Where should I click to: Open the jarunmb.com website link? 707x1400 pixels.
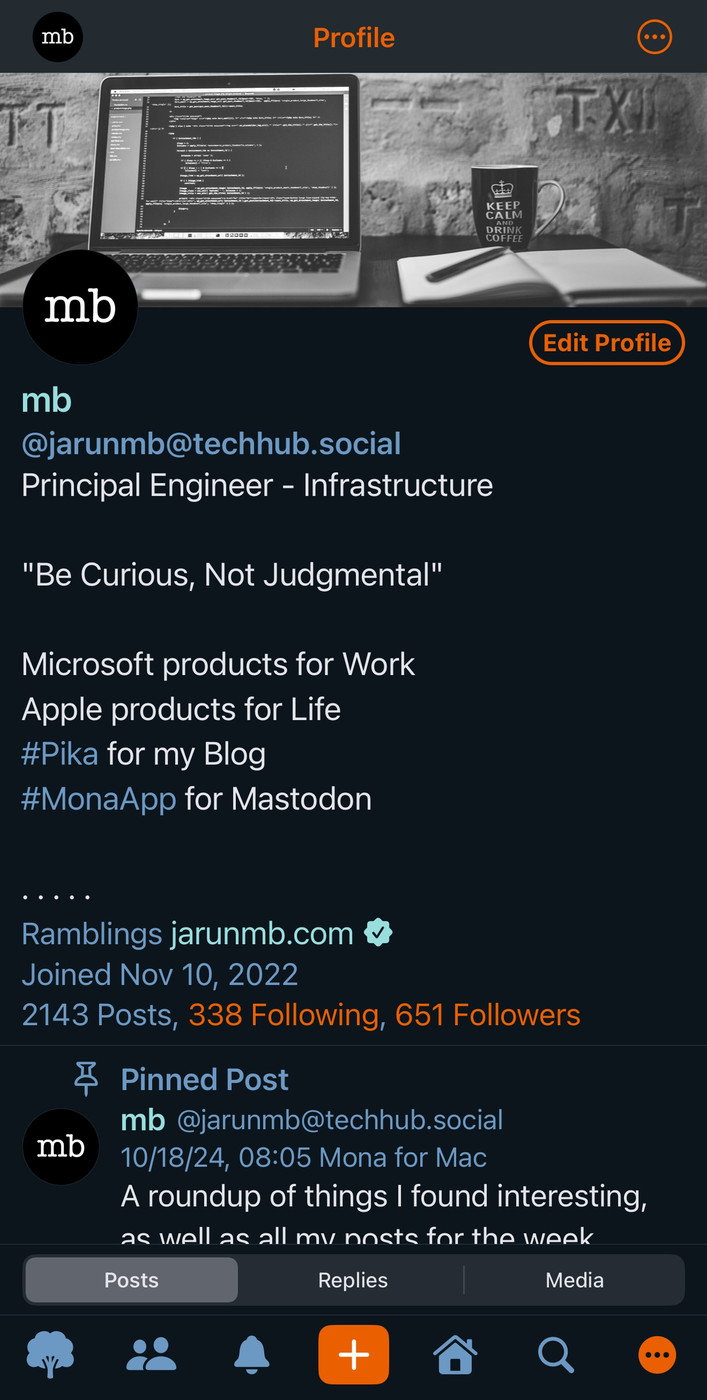coord(261,934)
